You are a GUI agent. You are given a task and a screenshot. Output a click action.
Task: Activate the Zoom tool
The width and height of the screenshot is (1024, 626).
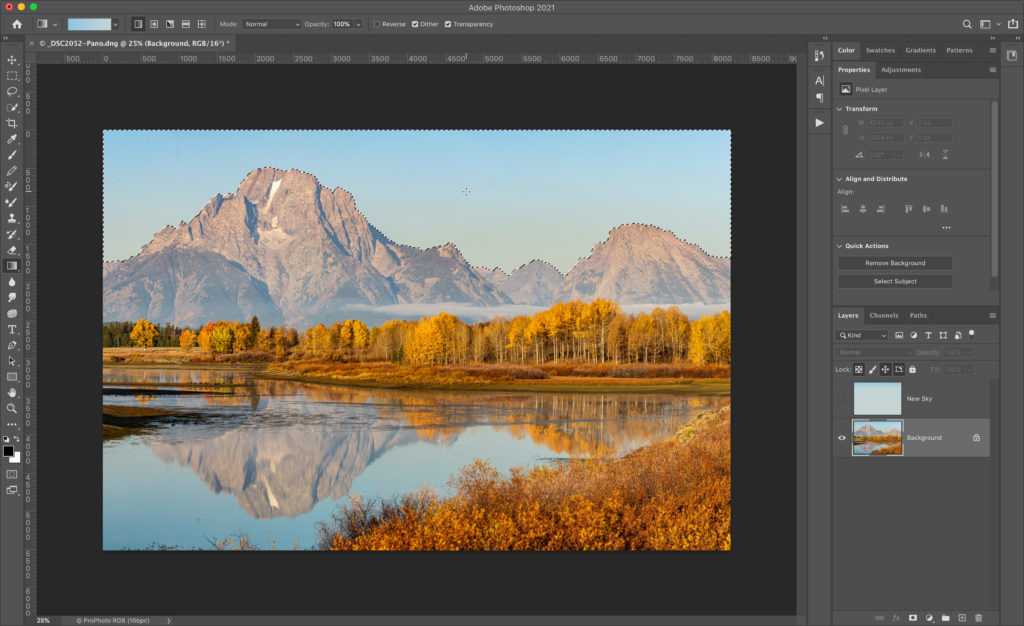pos(12,408)
